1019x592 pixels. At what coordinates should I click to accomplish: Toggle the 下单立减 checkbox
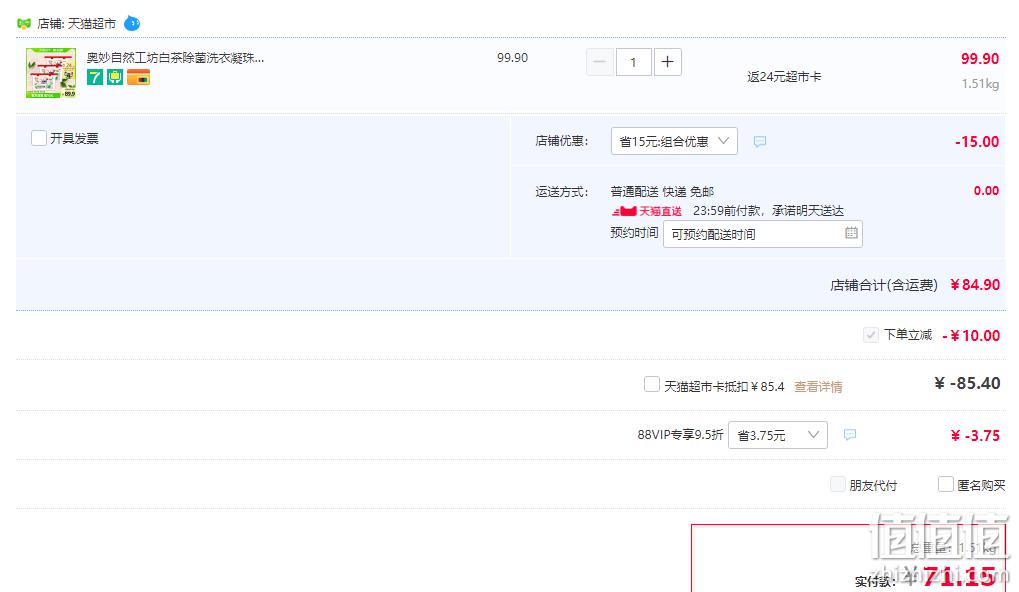click(x=870, y=335)
